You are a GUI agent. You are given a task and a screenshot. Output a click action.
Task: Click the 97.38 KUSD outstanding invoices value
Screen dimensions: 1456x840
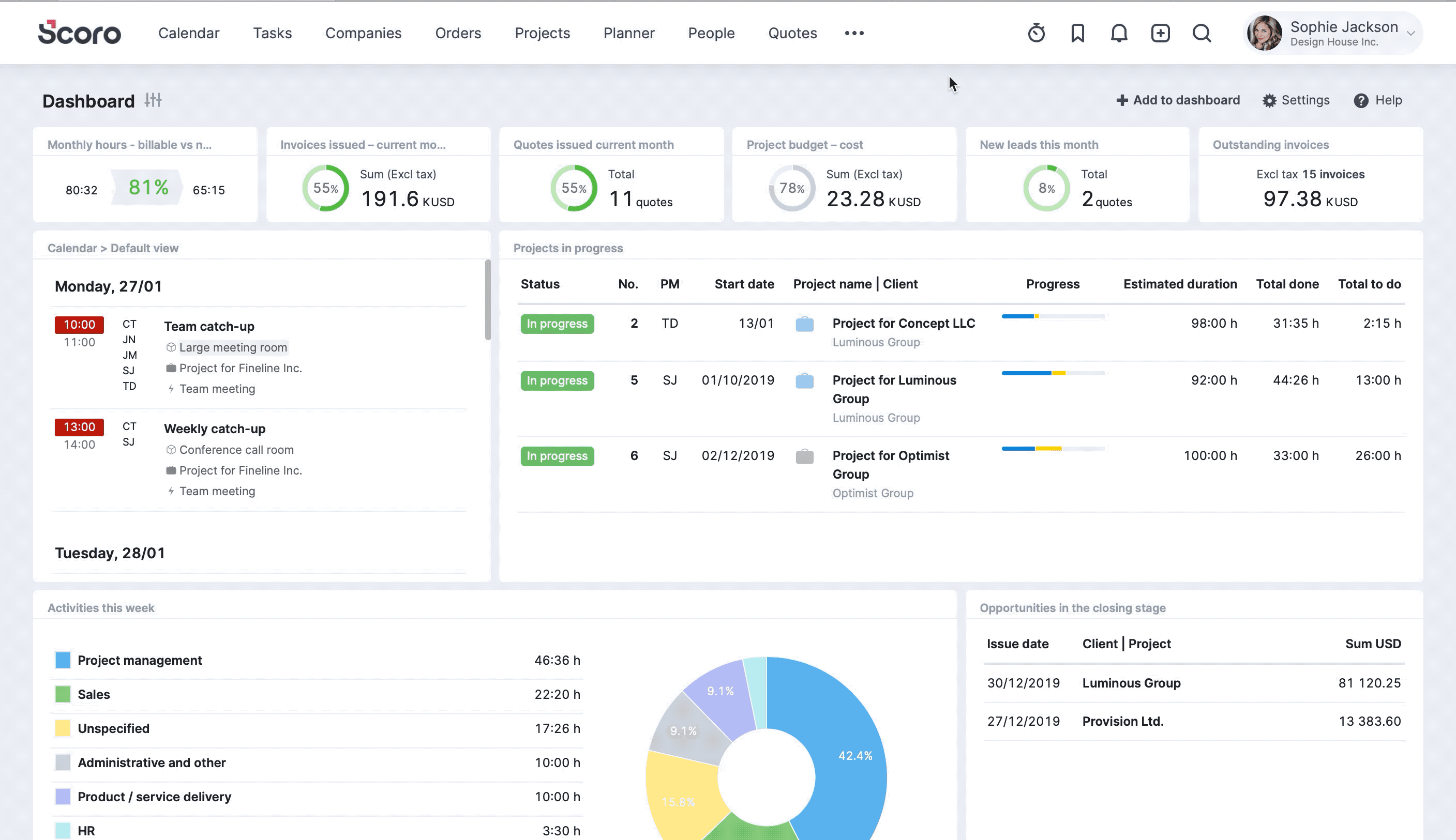pos(1310,200)
